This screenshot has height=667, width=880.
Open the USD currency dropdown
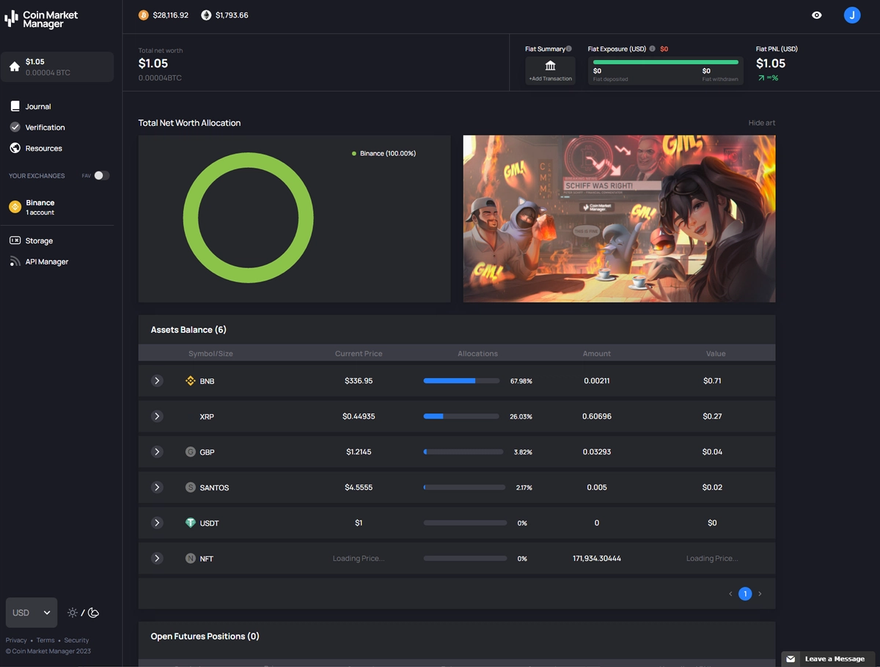coord(31,613)
